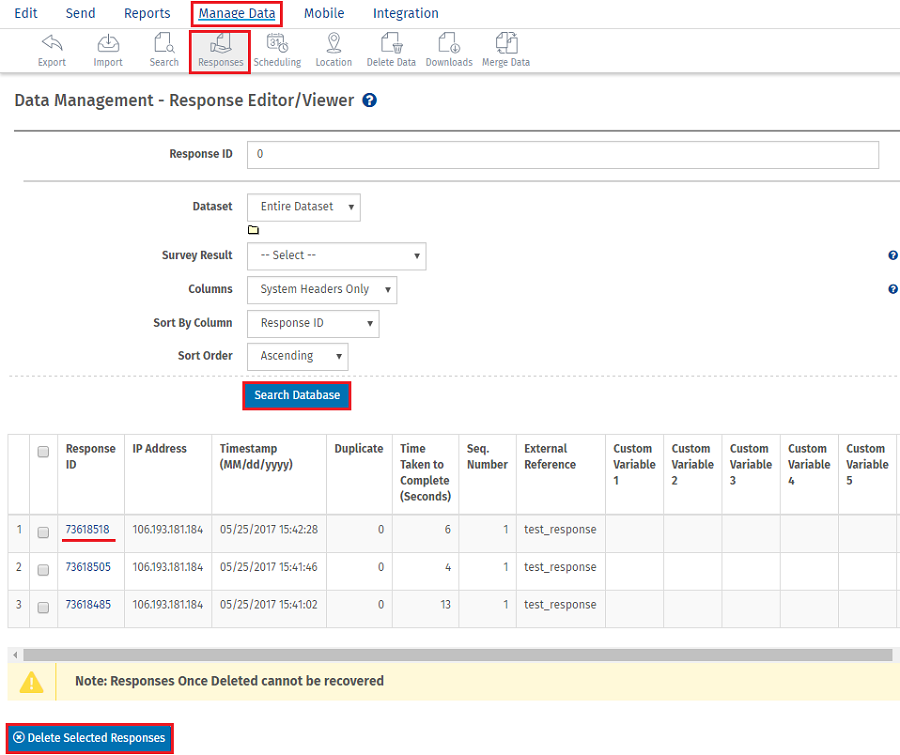Screen dimensions: 900x755
Task: Go to the Integration tab
Action: tap(406, 13)
